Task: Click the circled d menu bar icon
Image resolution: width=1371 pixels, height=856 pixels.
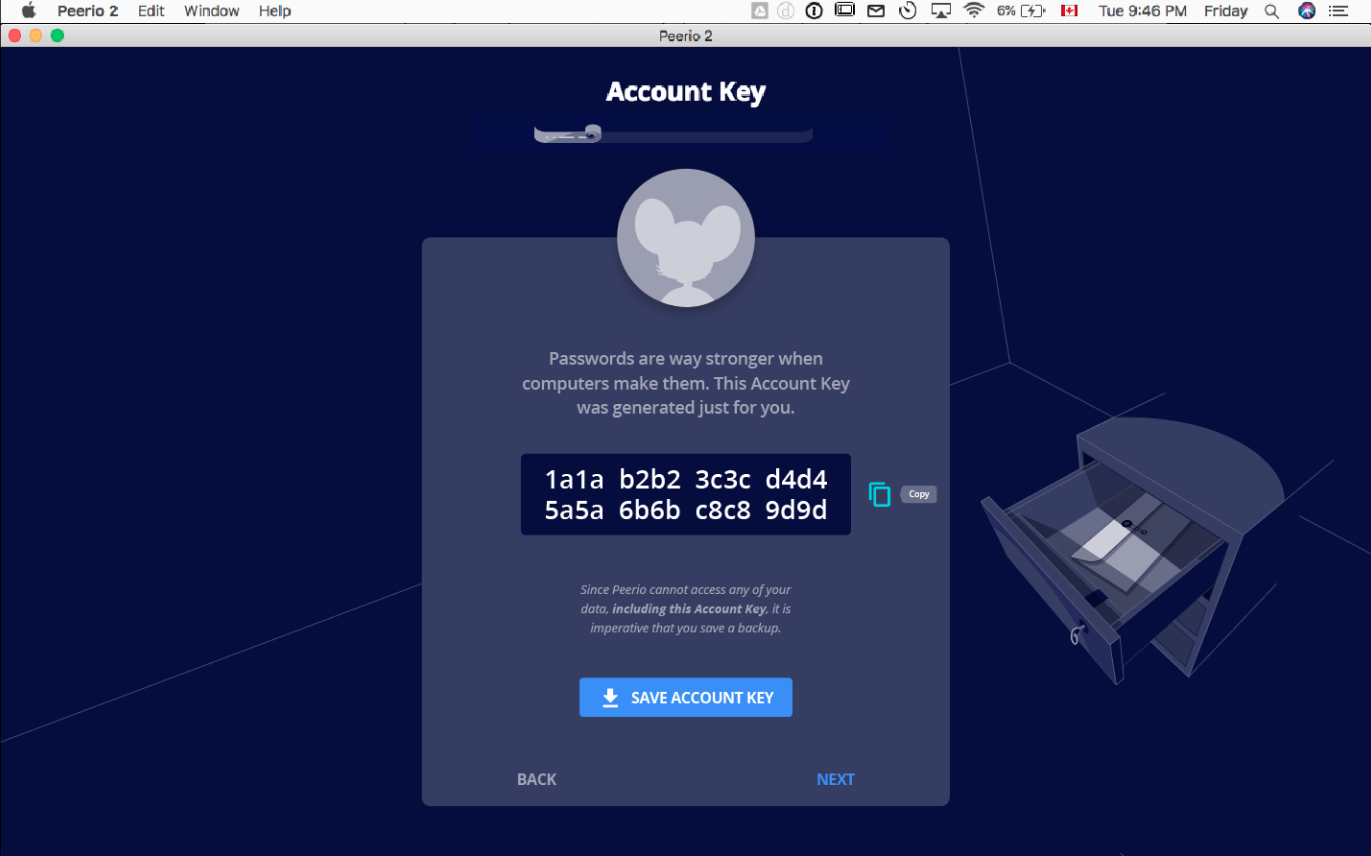Action: point(787,11)
